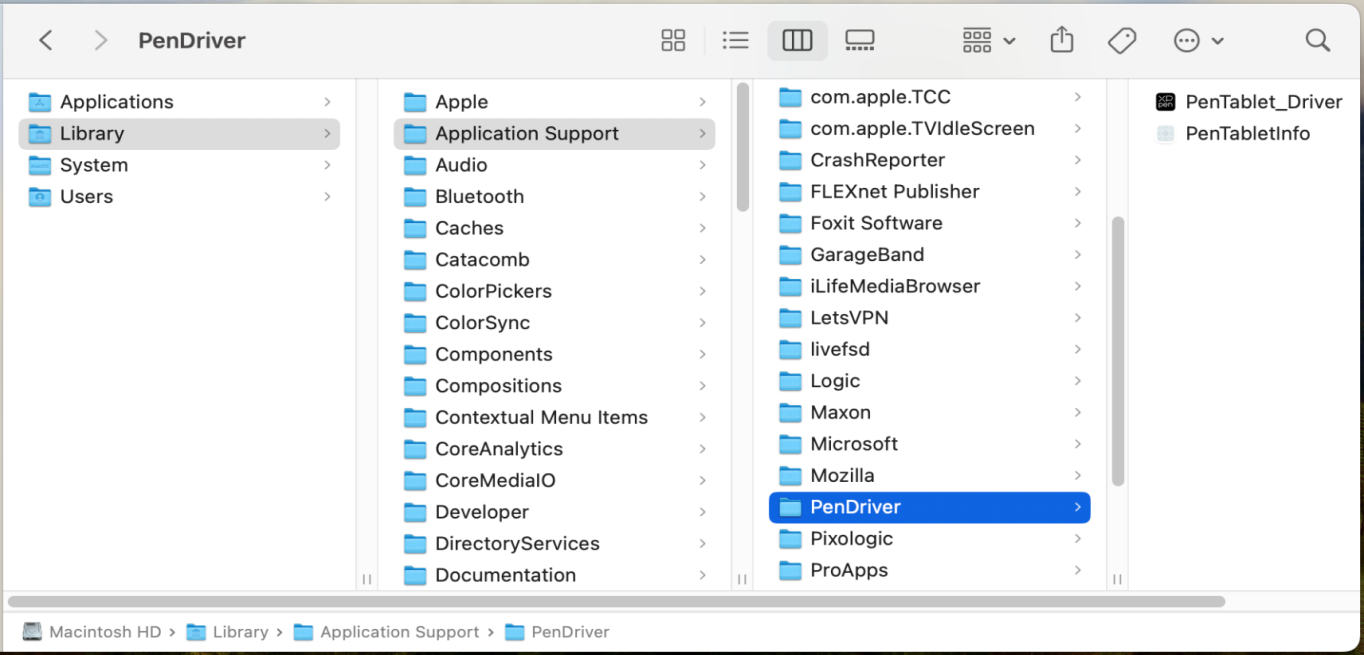The image size is (1364, 655).
Task: Click the Pixologic folder icon
Action: click(x=791, y=539)
